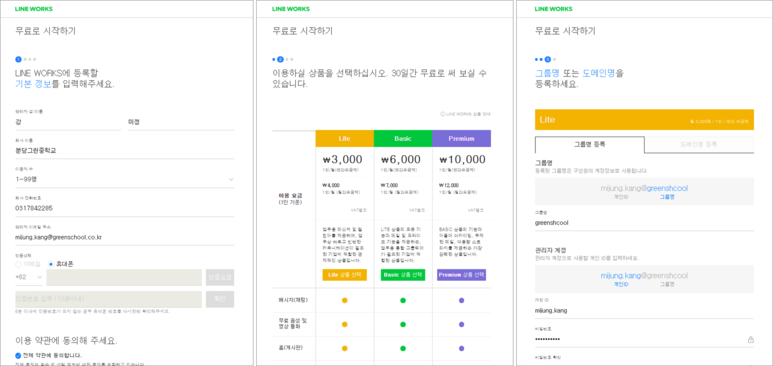773x366 pixels.
Task: Click the 관리자 계정 section heading
Action: tap(550, 250)
